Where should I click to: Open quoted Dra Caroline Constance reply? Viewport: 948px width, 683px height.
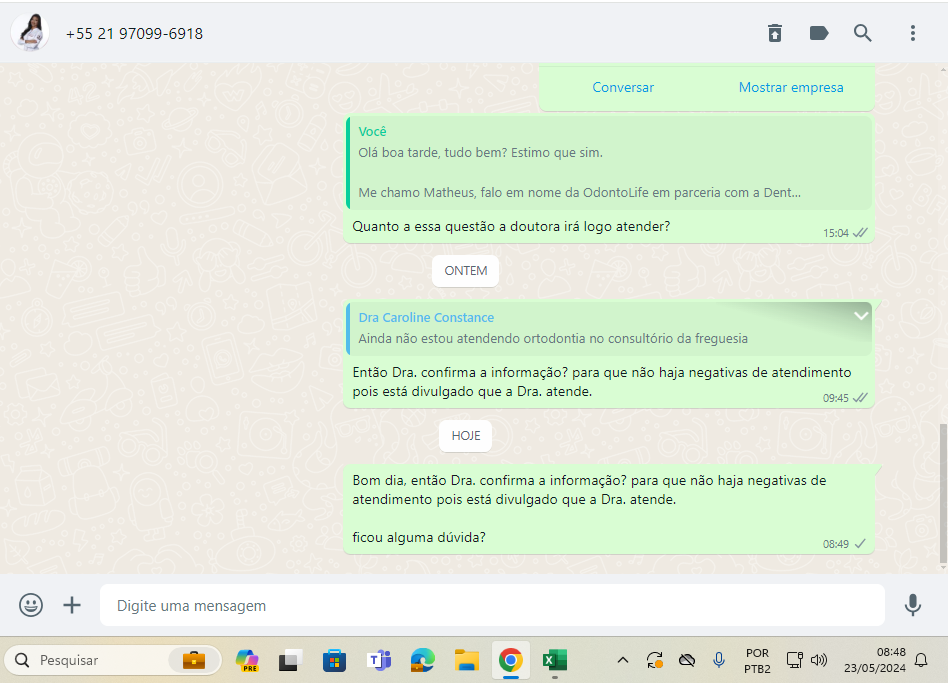[x=609, y=328]
